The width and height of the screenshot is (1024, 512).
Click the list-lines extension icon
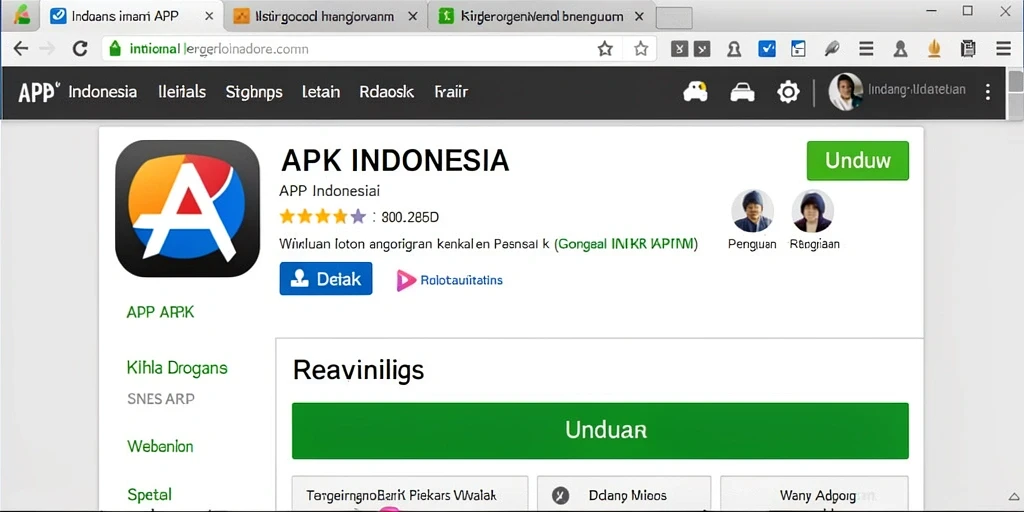click(x=866, y=48)
